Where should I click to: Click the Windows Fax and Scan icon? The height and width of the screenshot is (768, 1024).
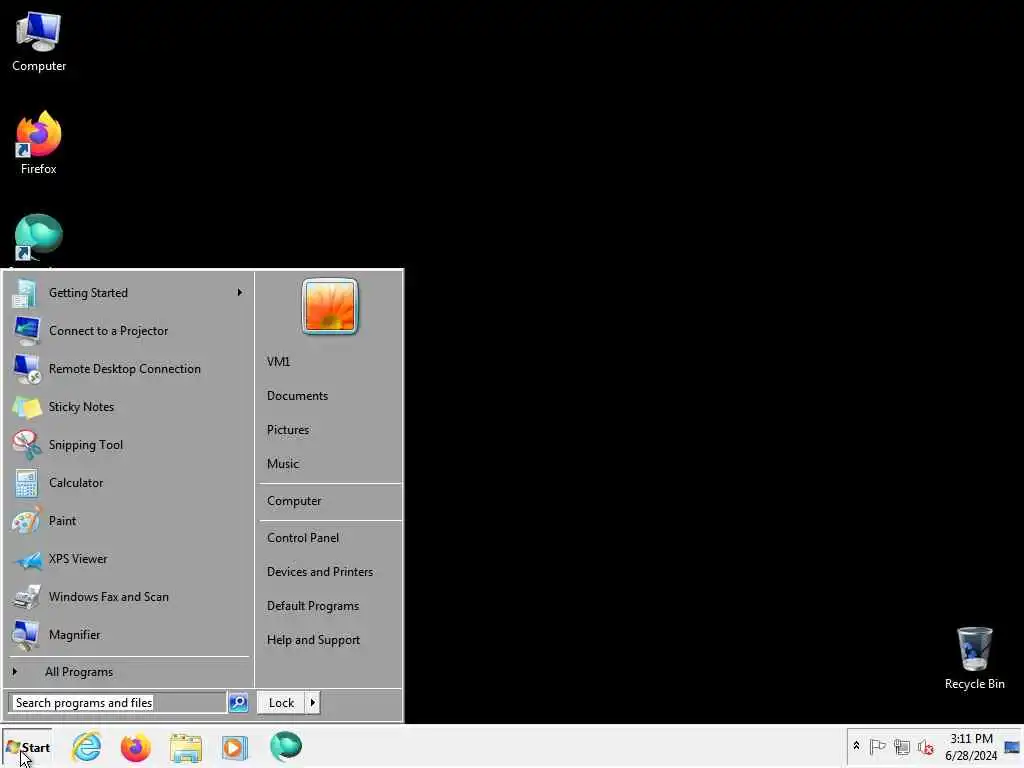(x=26, y=597)
